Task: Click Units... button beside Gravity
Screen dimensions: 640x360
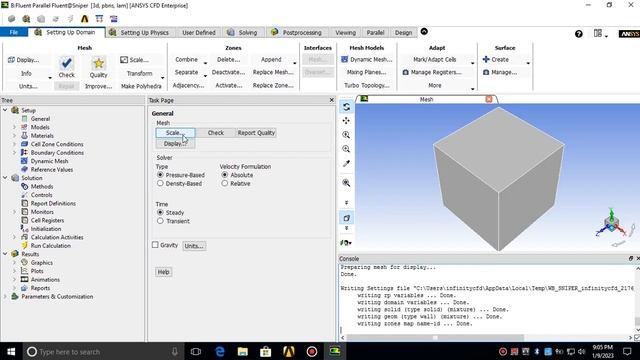Action: click(x=194, y=246)
